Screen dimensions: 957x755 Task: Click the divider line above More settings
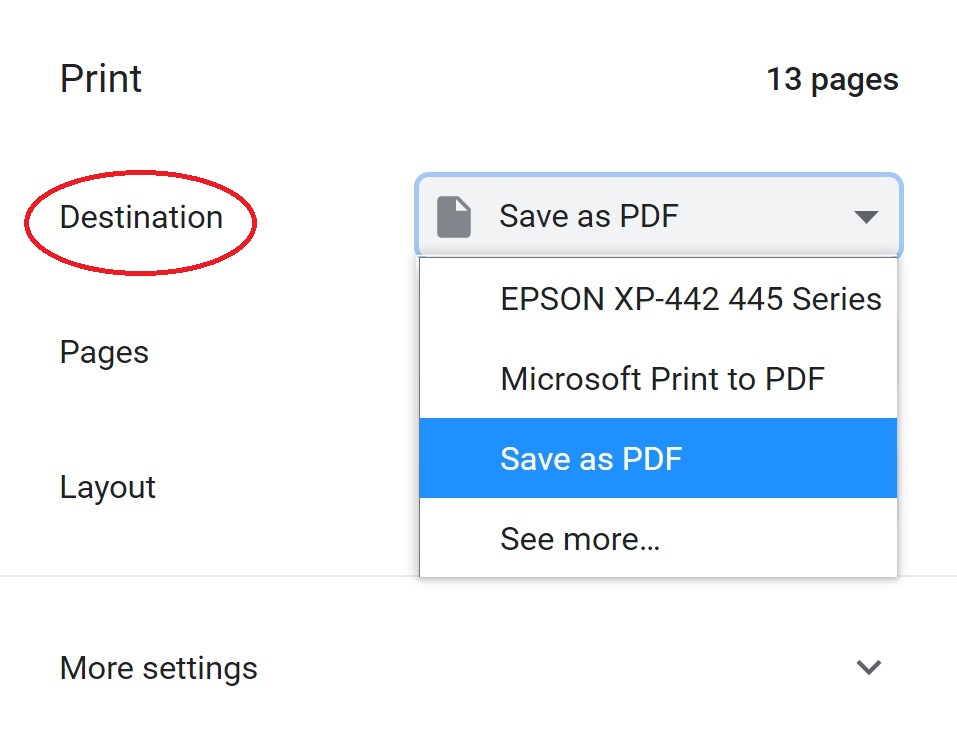click(x=209, y=576)
